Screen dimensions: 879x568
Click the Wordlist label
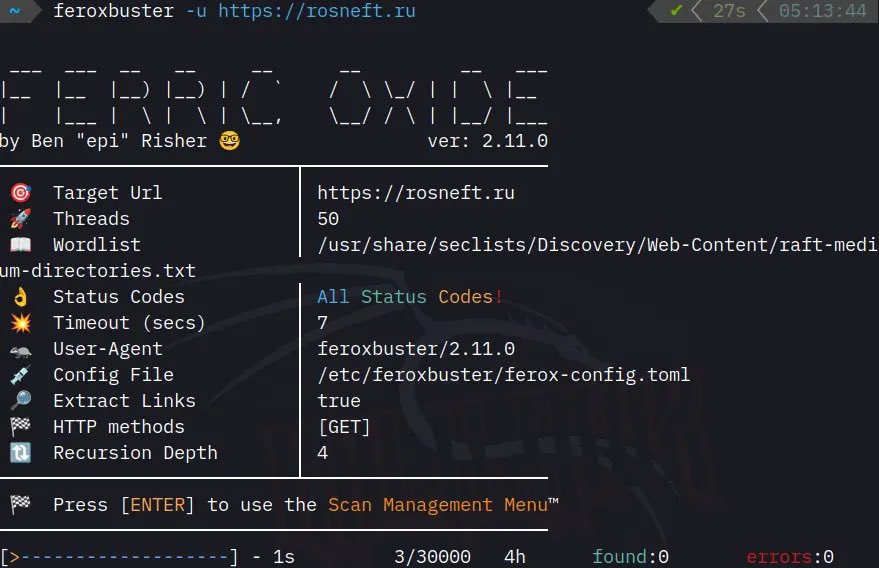[96, 244]
